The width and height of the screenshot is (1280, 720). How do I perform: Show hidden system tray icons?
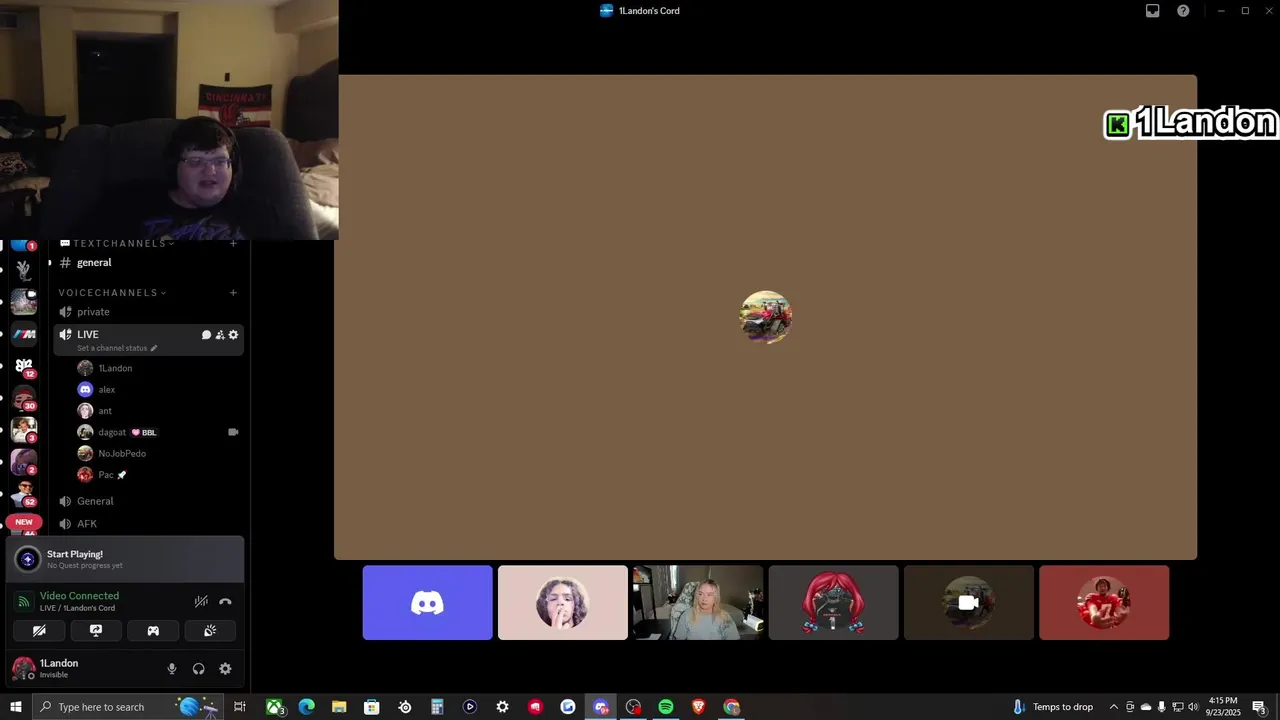pos(1113,707)
